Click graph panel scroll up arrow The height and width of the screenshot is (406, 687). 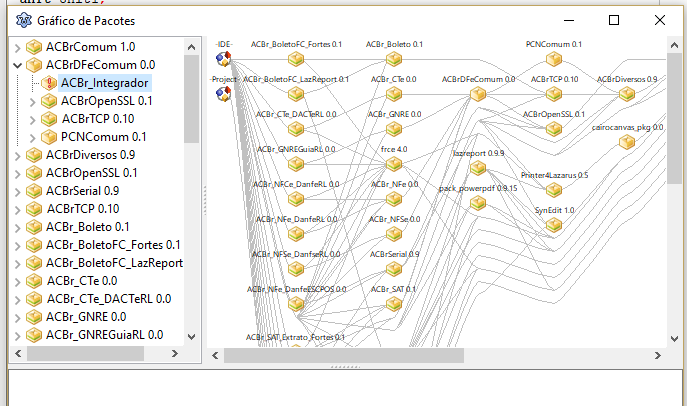coord(674,45)
